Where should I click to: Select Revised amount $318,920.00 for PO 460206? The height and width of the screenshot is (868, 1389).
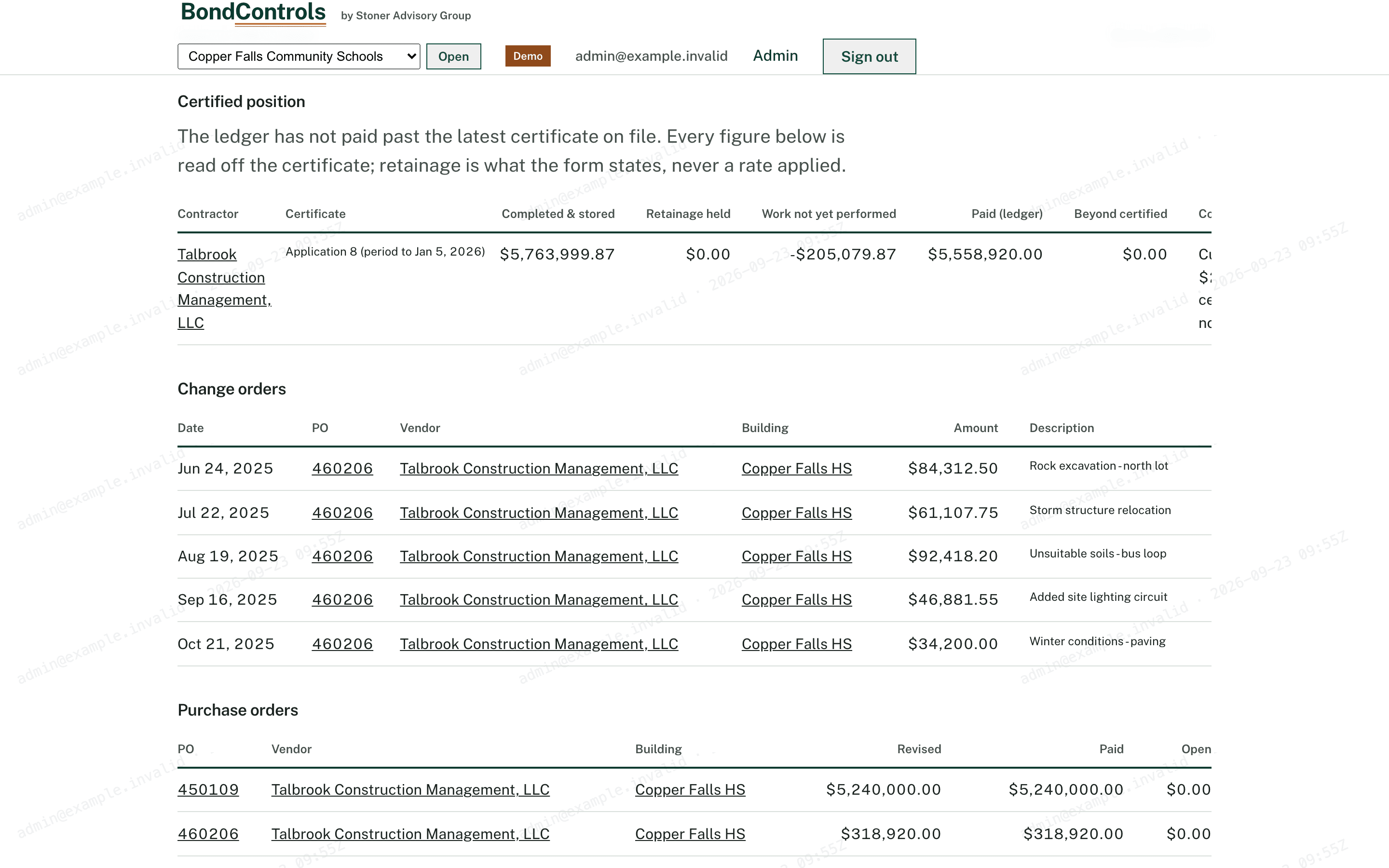click(891, 834)
